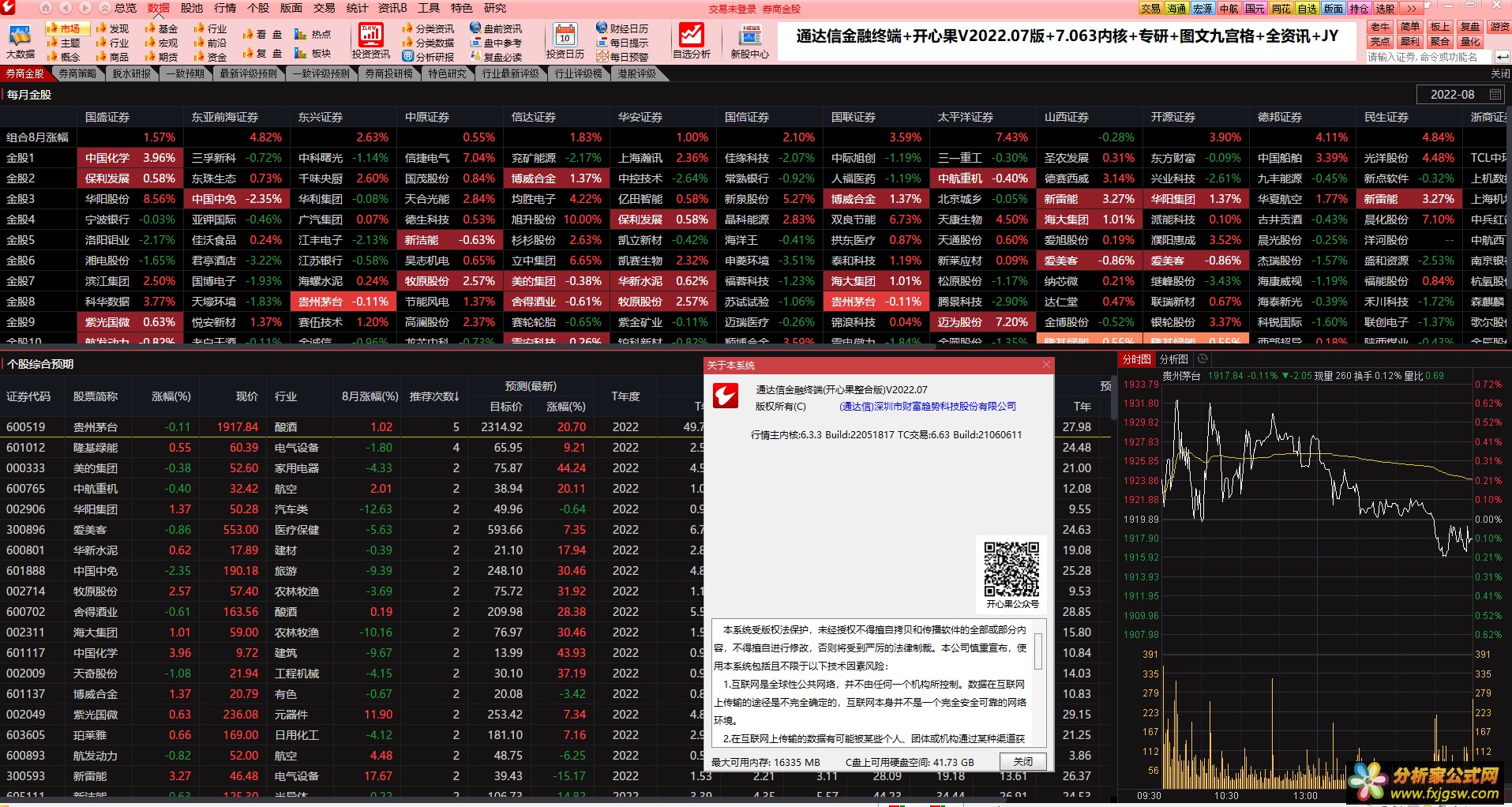
Task: Click the 持仓 shortcut button
Action: (x=1359, y=9)
